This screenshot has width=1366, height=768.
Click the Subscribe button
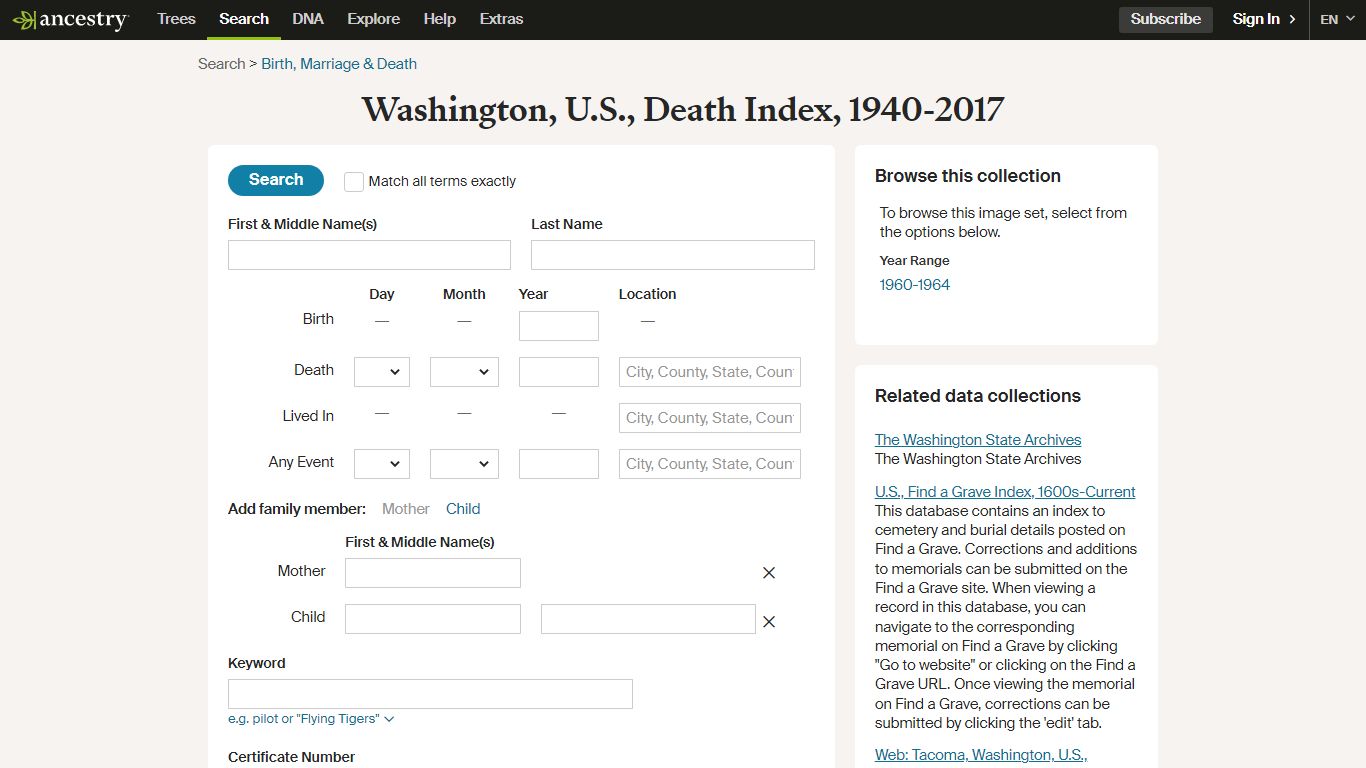point(1166,19)
